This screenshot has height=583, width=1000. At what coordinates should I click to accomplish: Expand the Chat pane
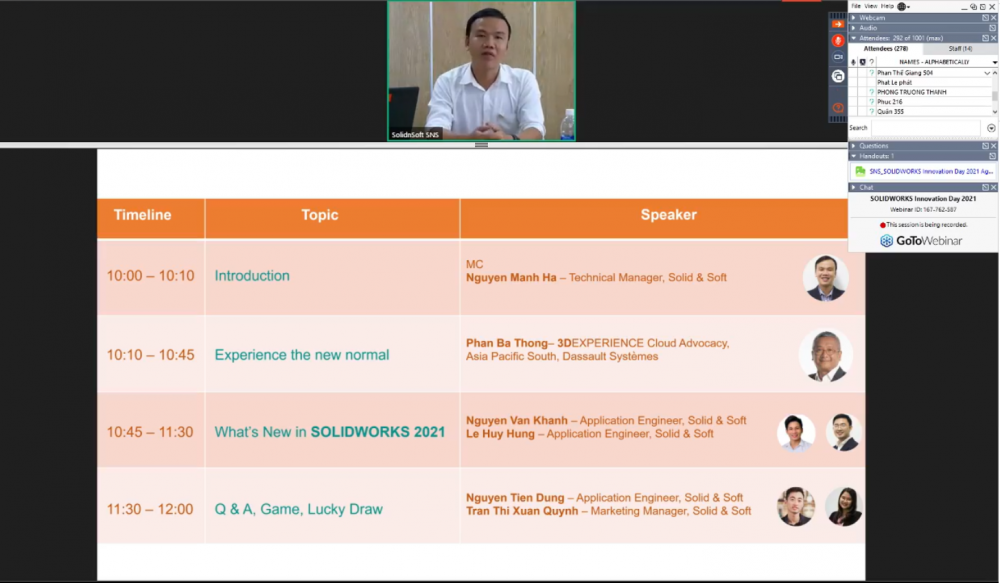(x=853, y=188)
